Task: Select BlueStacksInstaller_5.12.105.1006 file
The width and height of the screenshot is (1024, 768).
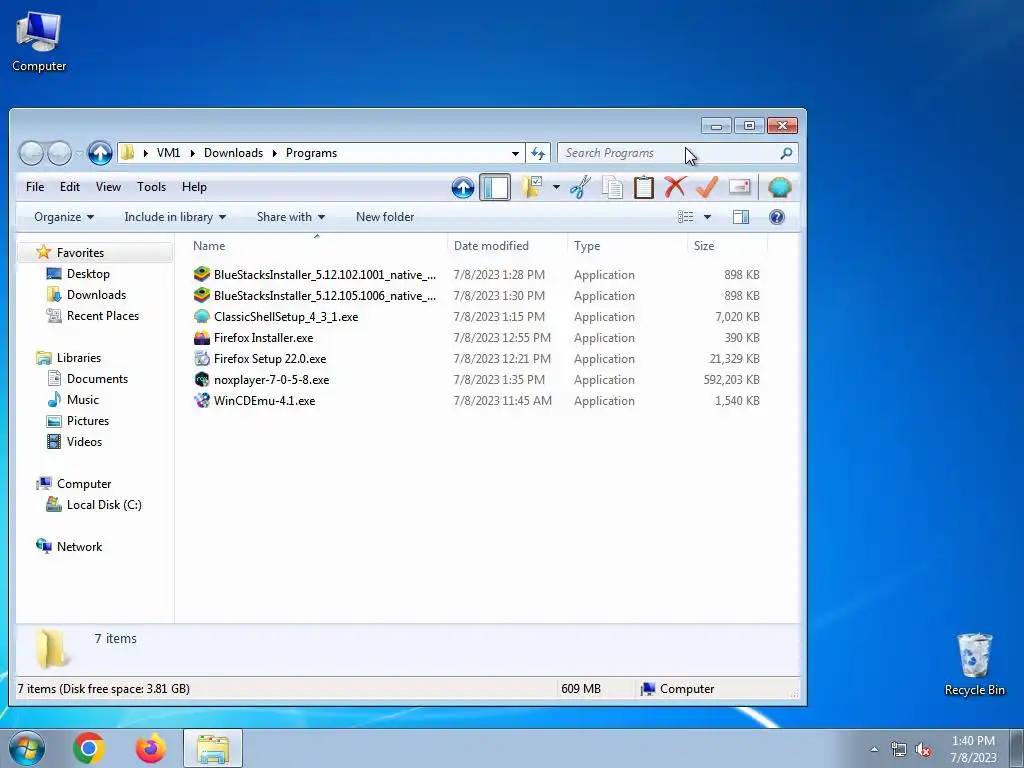Action: (315, 296)
